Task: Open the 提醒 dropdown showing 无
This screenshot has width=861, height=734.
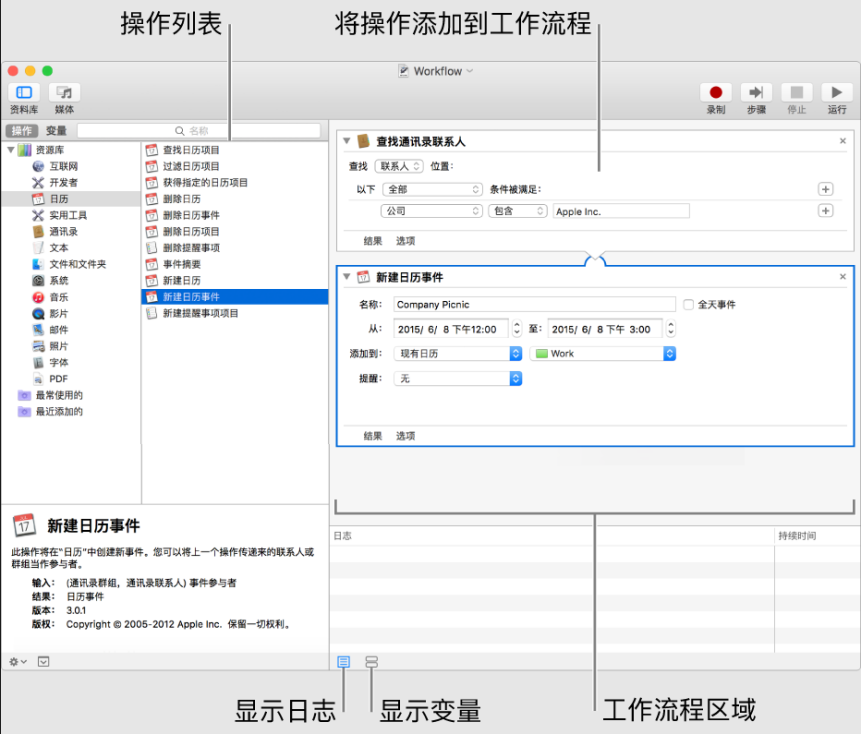Action: [x=457, y=378]
